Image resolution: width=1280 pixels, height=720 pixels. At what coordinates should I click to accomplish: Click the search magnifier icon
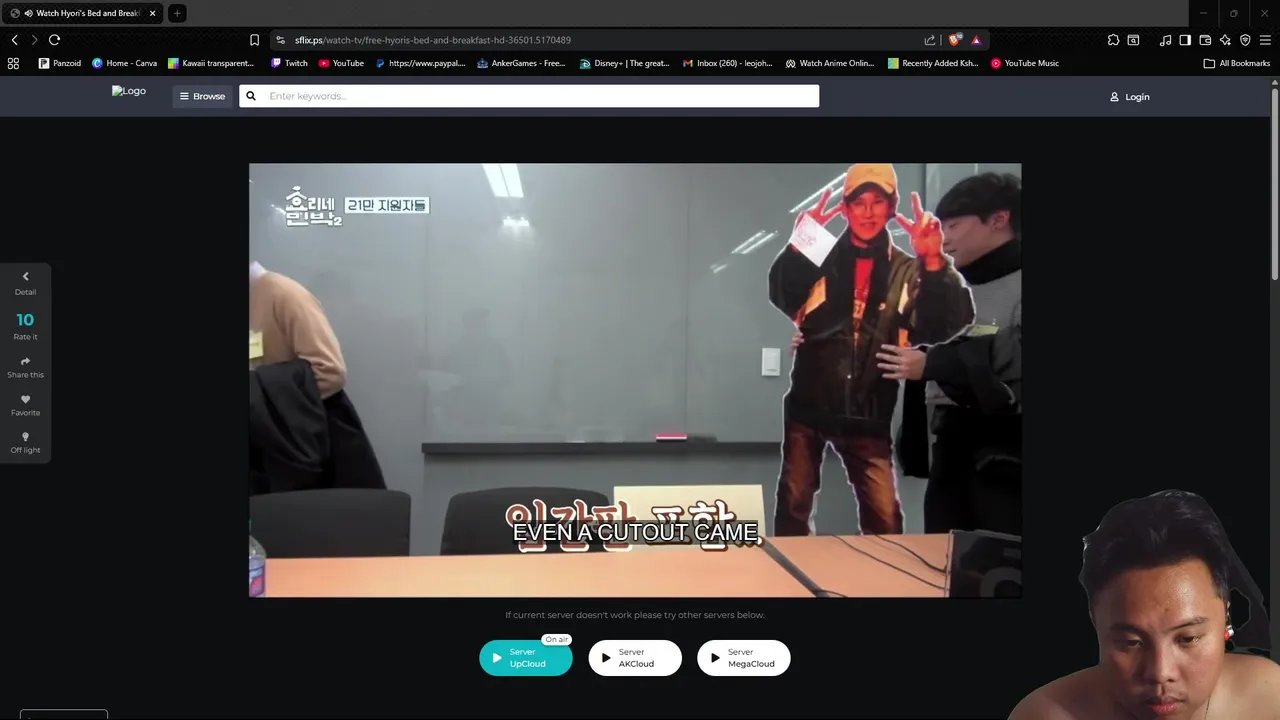click(x=251, y=96)
